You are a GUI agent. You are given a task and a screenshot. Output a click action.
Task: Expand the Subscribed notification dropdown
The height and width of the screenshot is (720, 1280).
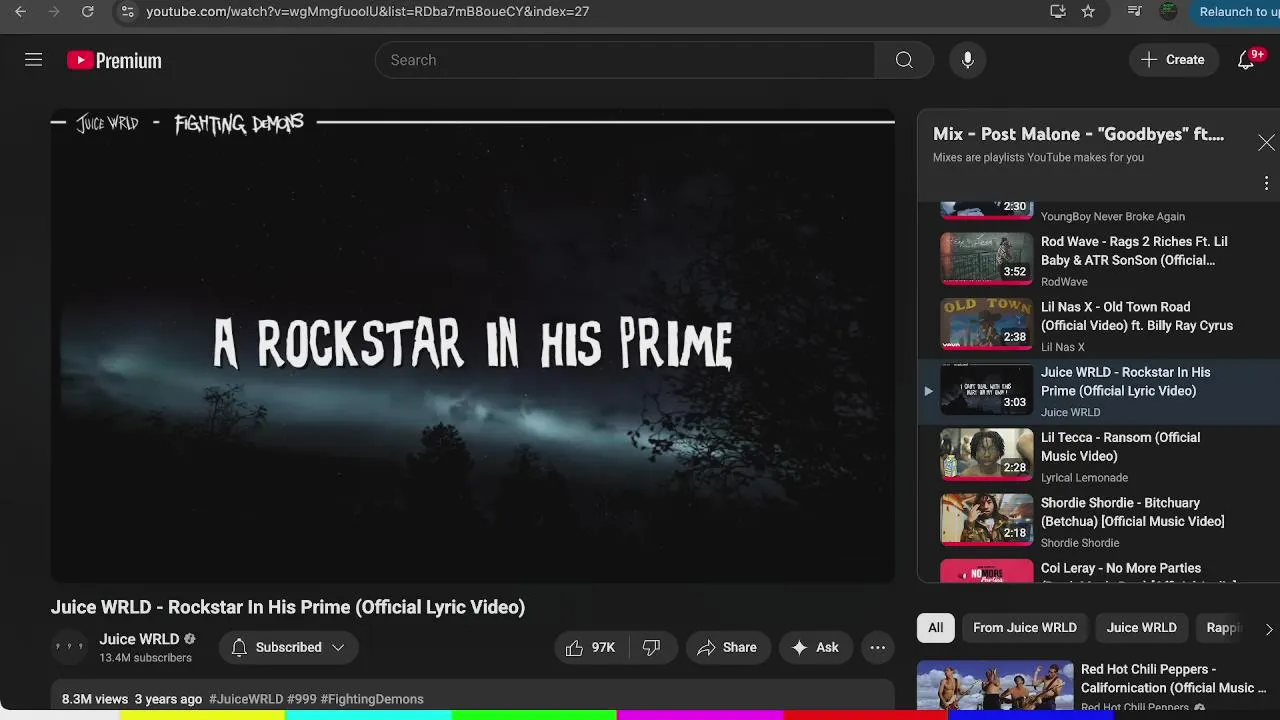(288, 648)
